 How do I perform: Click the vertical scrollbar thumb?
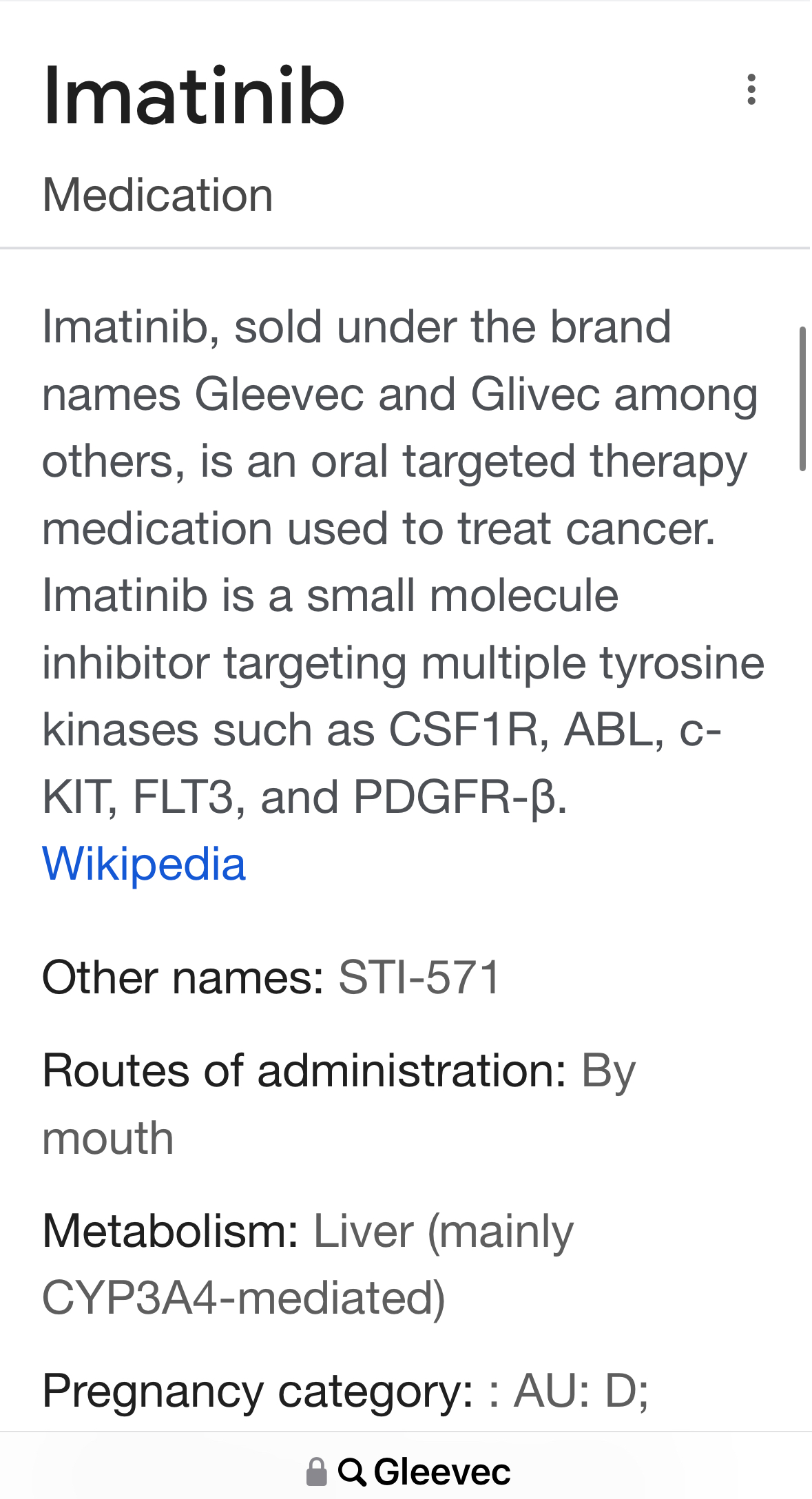coord(802,400)
